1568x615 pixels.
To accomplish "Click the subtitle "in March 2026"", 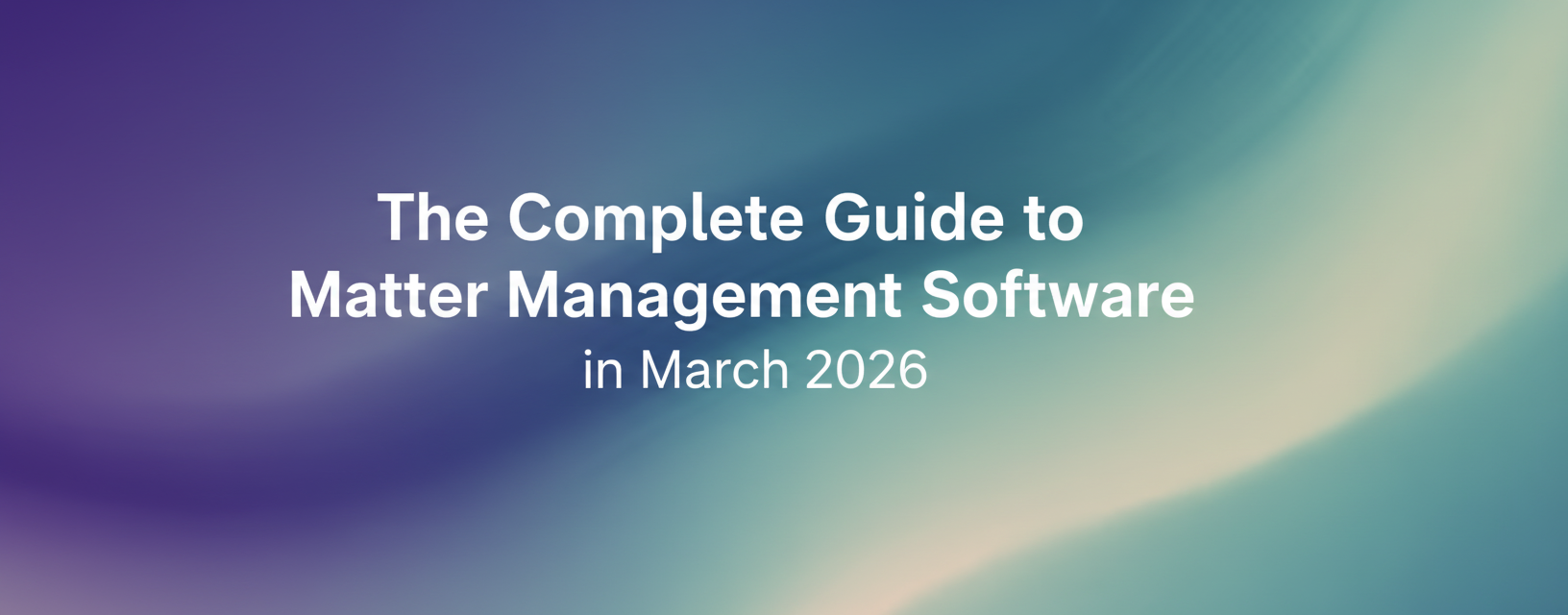I will 755,370.
